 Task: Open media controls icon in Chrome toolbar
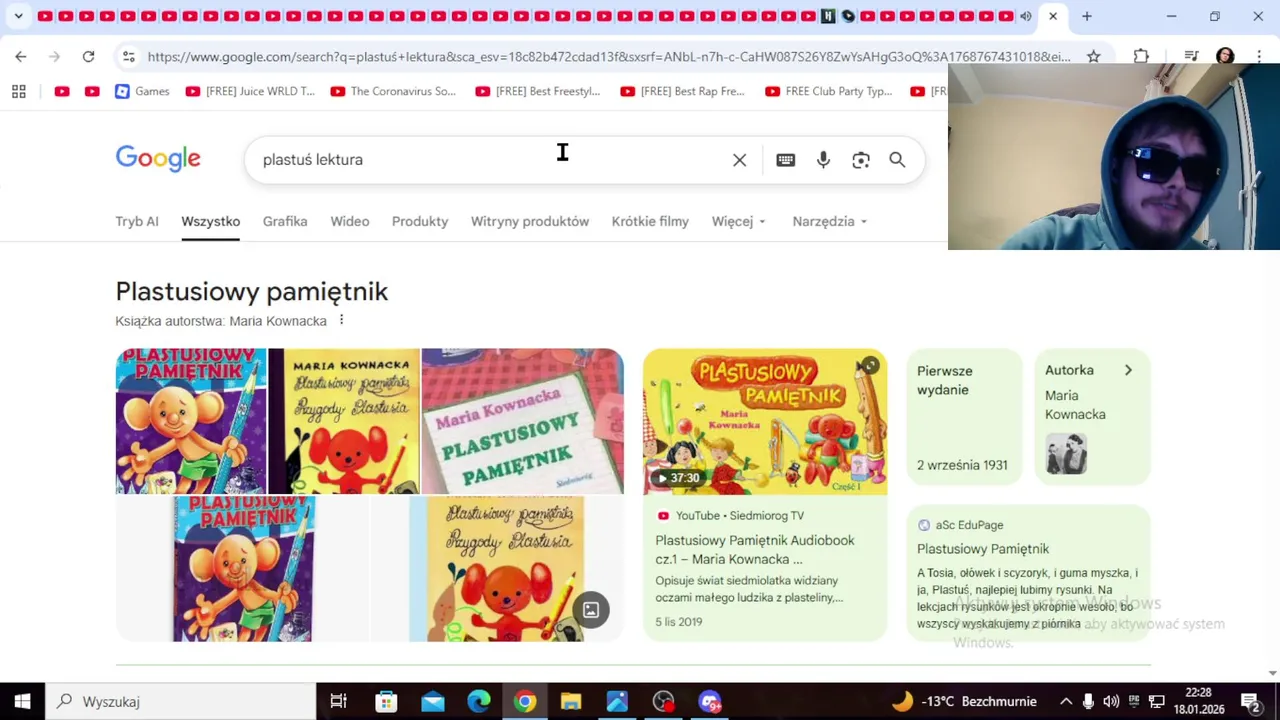(x=1190, y=57)
